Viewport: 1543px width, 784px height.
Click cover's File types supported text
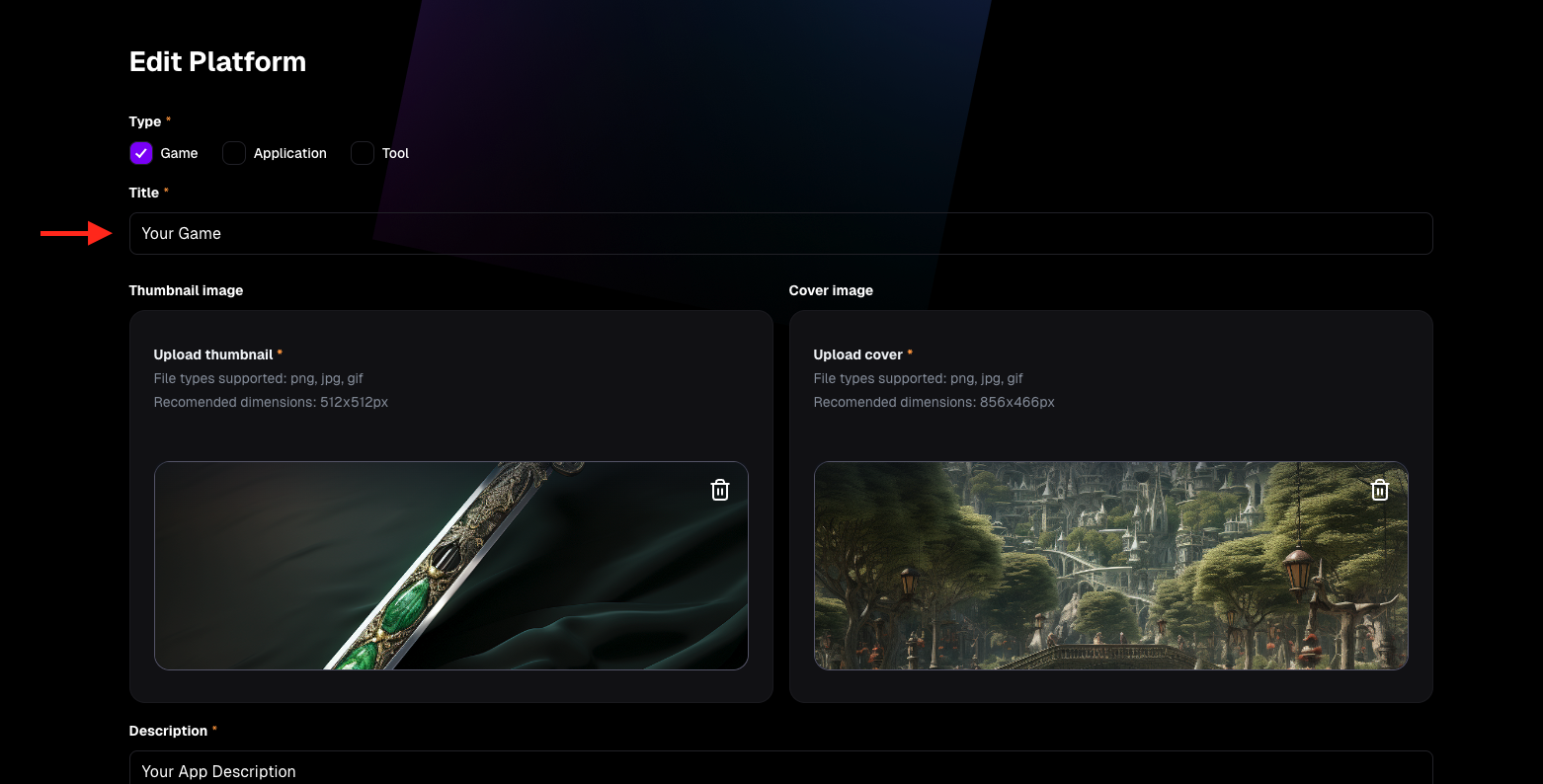918,378
